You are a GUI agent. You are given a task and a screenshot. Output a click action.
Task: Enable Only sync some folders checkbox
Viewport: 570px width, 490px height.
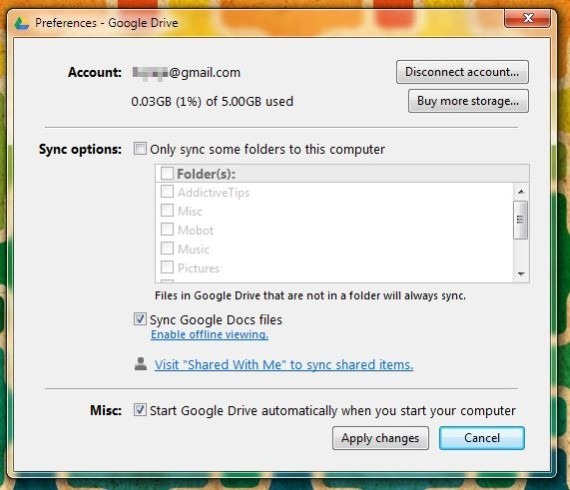[x=140, y=149]
